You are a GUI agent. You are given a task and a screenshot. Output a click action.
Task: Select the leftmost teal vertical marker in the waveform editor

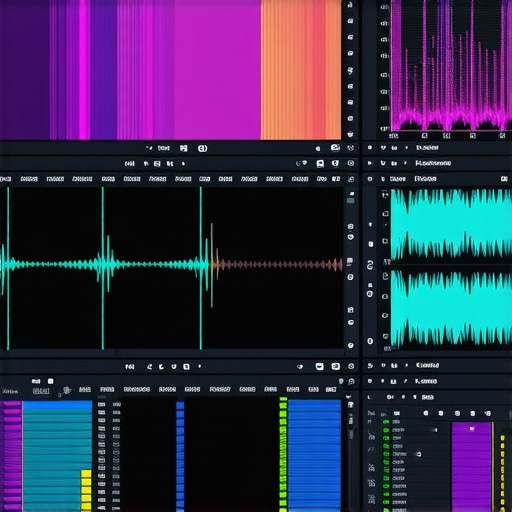(8, 268)
